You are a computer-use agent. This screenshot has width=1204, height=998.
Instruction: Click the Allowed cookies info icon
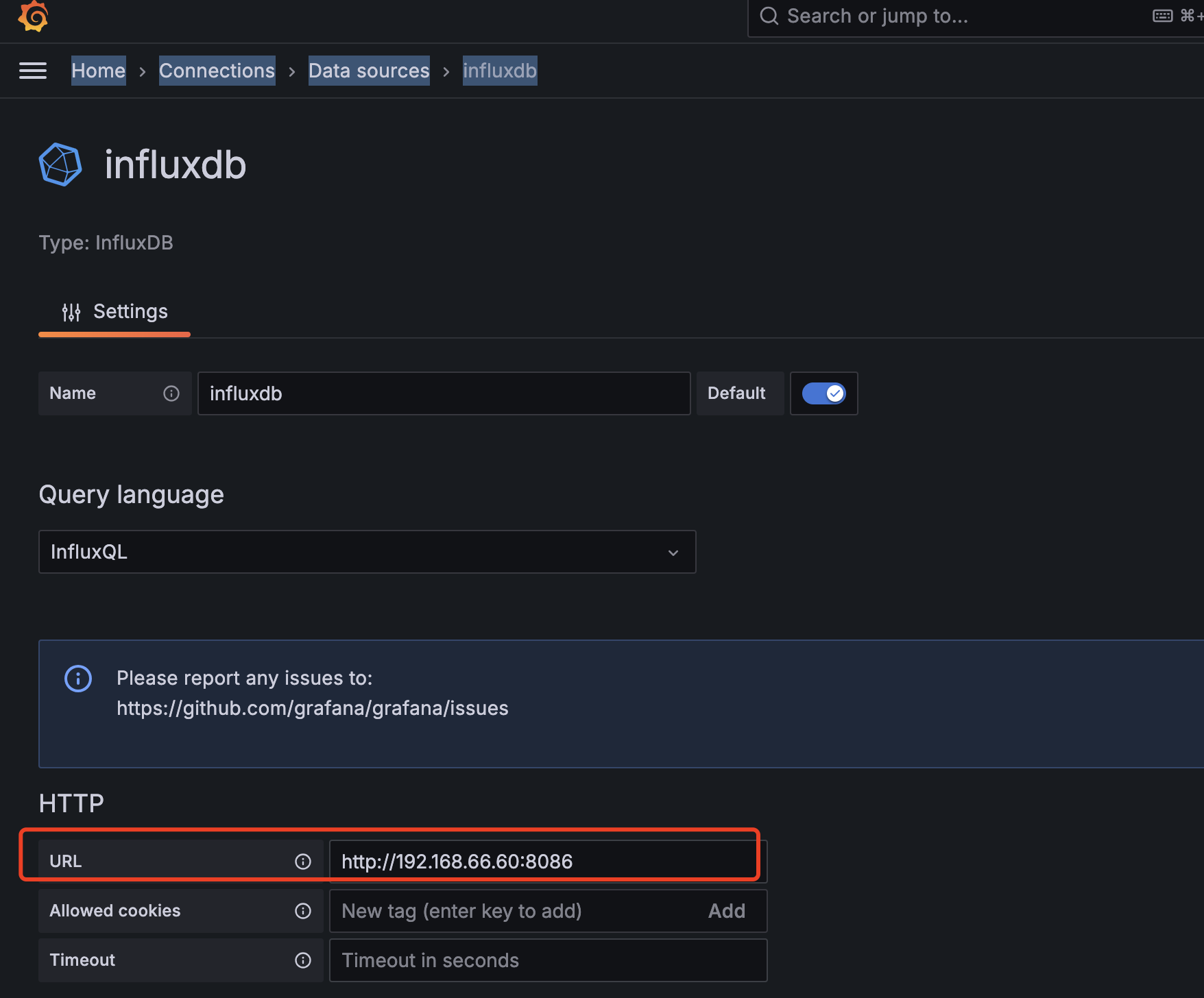tap(303, 911)
